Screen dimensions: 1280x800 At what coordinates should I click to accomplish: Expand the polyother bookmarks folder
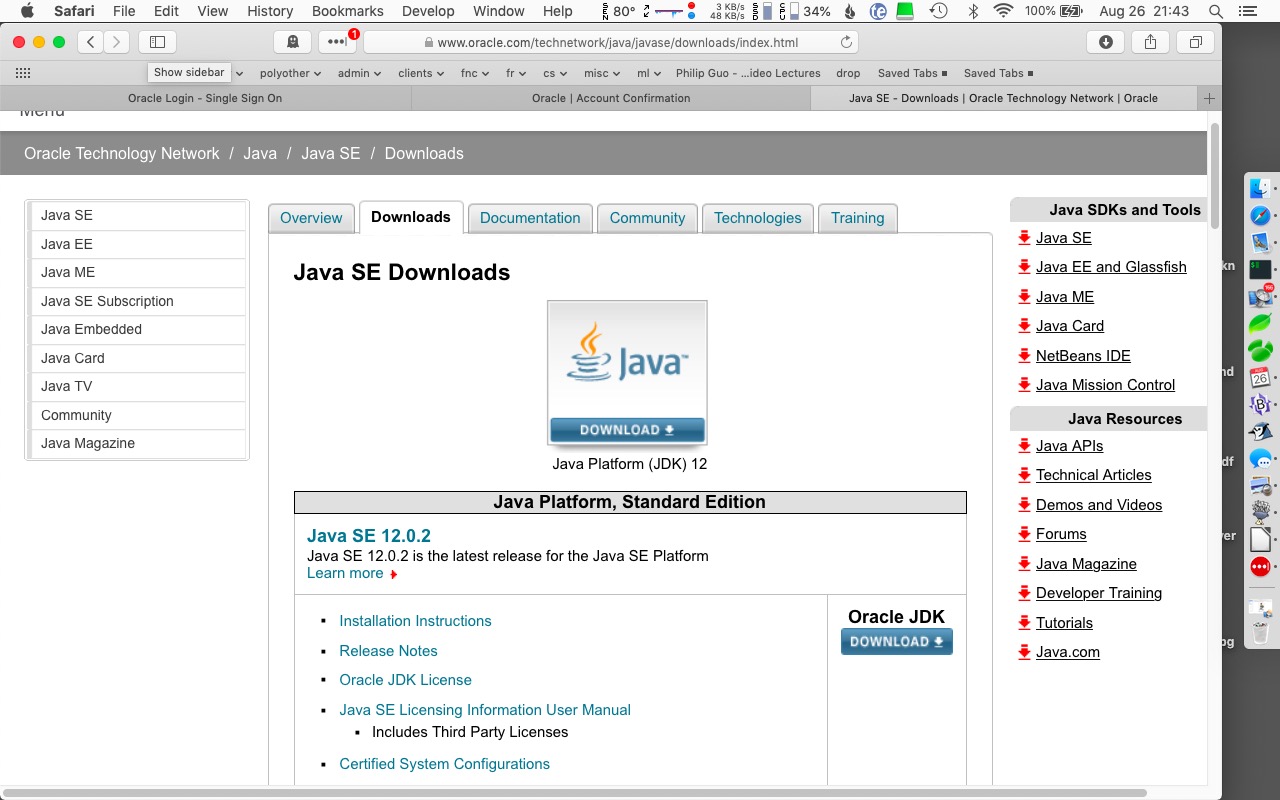291,73
